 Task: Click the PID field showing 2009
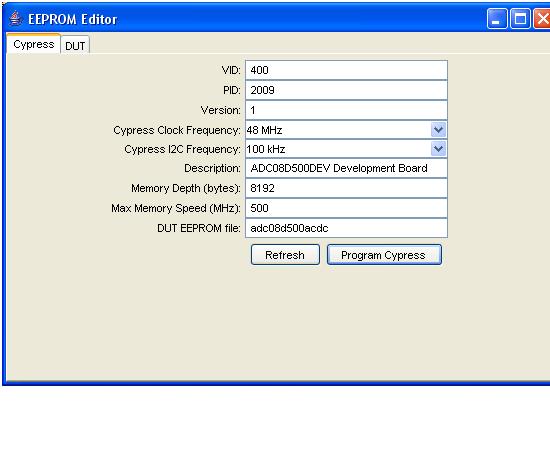coord(346,90)
